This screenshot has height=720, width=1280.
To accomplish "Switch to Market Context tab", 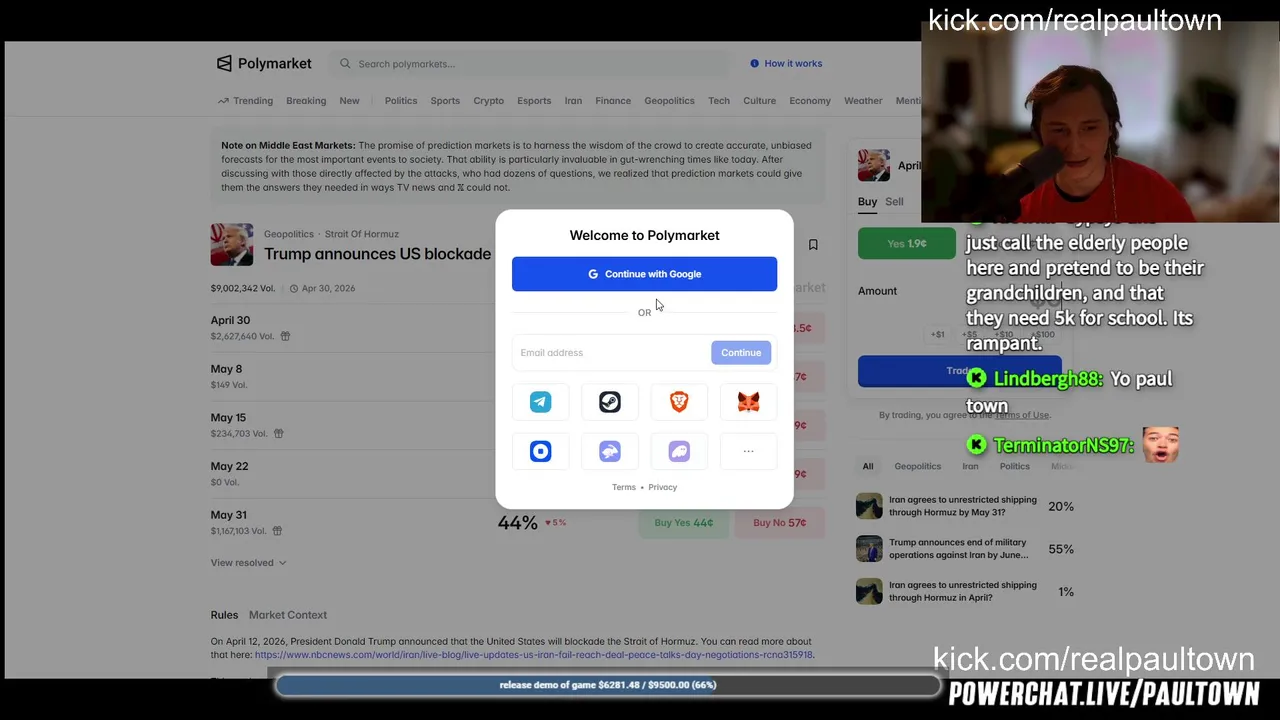I will pos(288,615).
